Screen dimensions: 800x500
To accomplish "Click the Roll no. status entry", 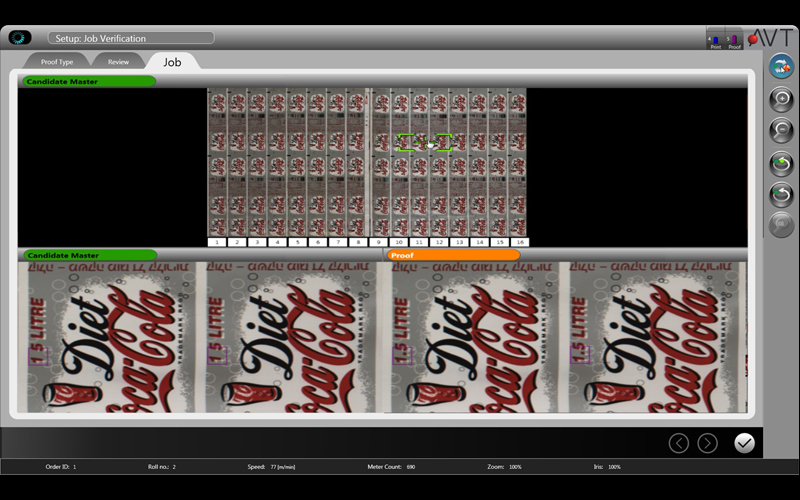I will pos(162,467).
